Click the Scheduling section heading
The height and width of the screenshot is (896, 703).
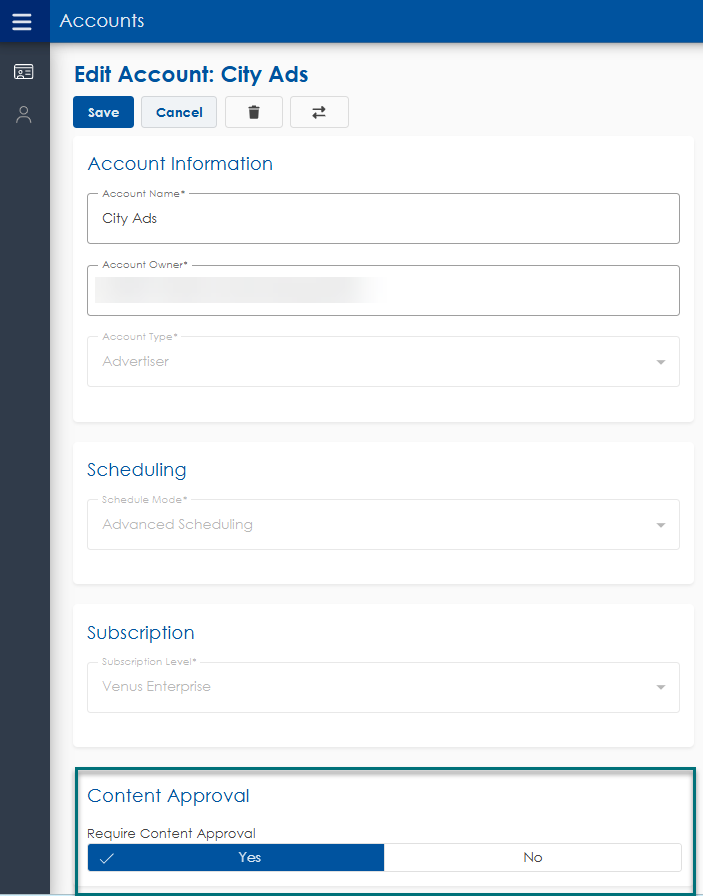[137, 470]
